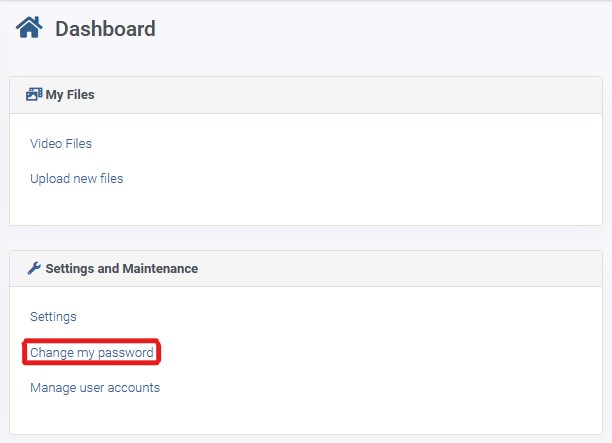Select Change my password
Image resolution: width=612 pixels, height=443 pixels.
[x=92, y=352]
